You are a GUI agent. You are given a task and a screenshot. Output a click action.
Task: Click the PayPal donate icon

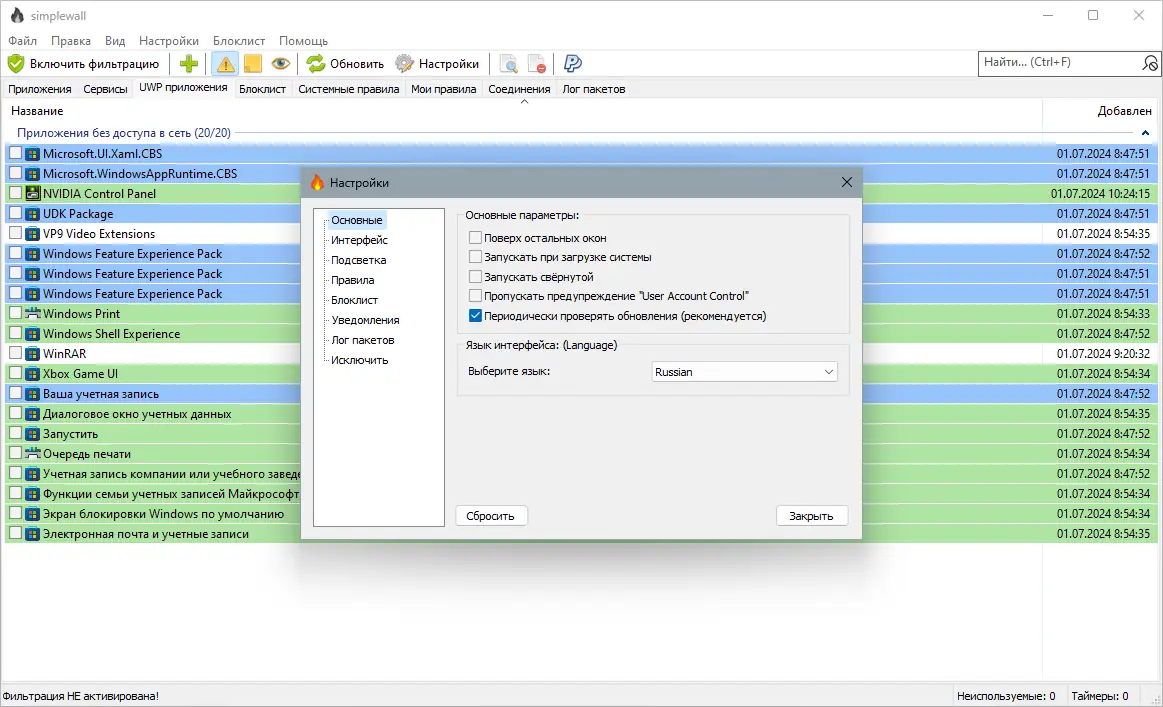tap(573, 64)
